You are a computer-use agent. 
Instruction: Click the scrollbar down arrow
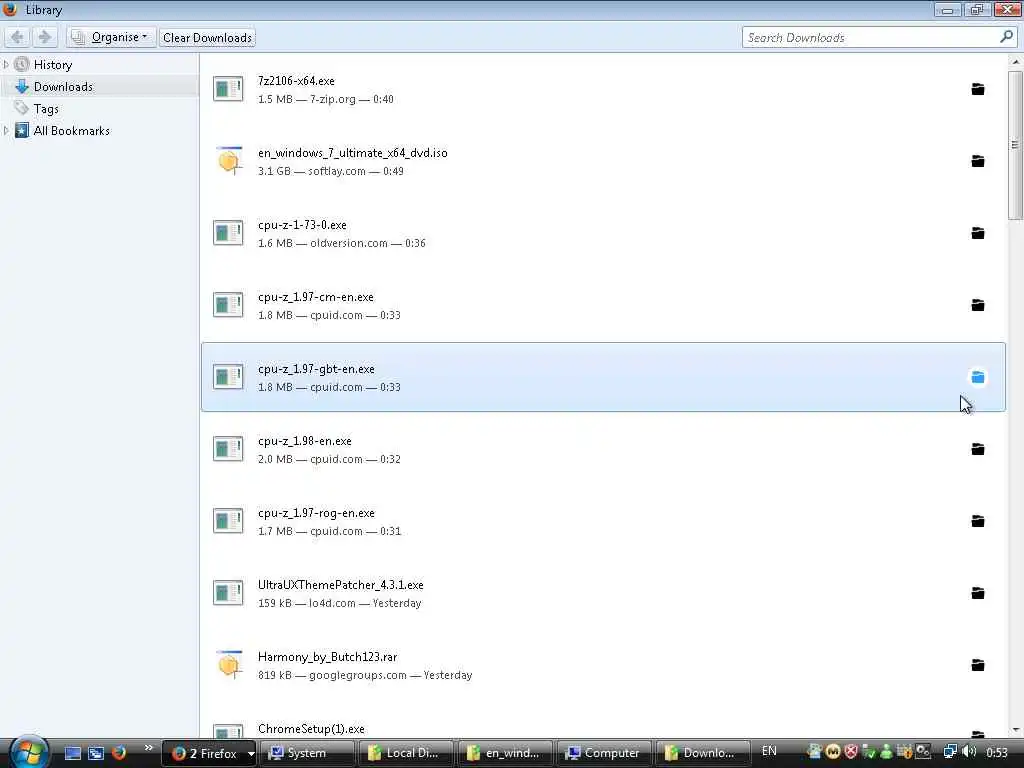(x=1015, y=731)
